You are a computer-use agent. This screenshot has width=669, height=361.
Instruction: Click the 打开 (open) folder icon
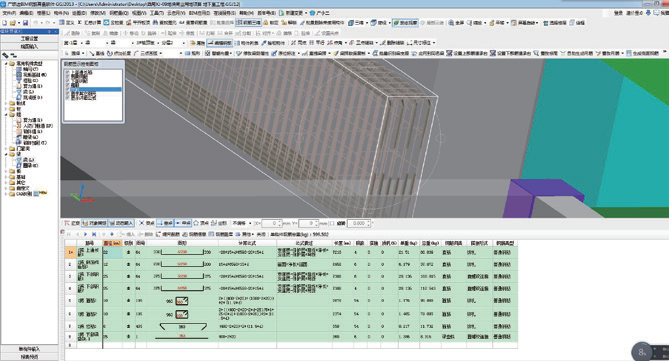click(x=13, y=23)
